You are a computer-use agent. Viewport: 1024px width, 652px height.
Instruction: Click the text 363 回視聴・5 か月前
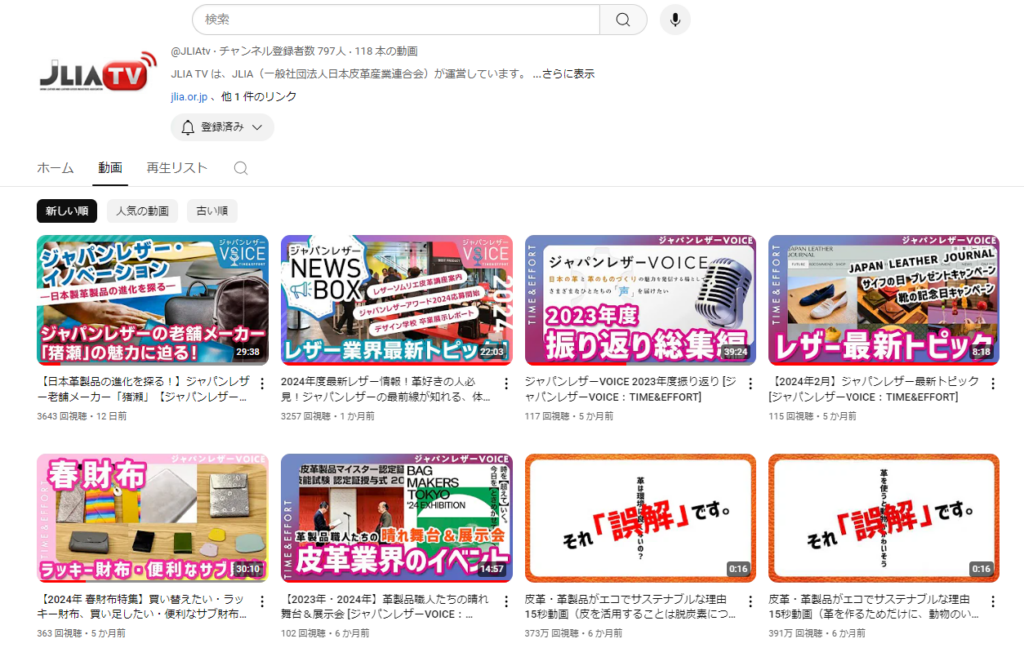pyautogui.click(x=81, y=633)
